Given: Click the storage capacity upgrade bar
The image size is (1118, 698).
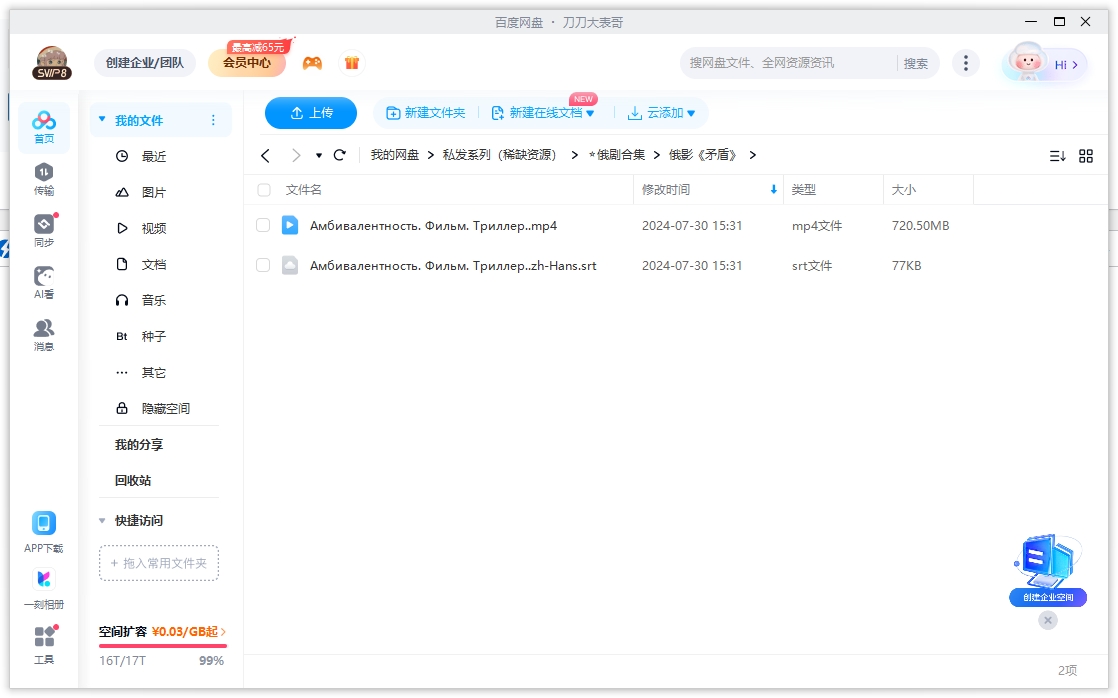Looking at the screenshot, I should (x=160, y=633).
